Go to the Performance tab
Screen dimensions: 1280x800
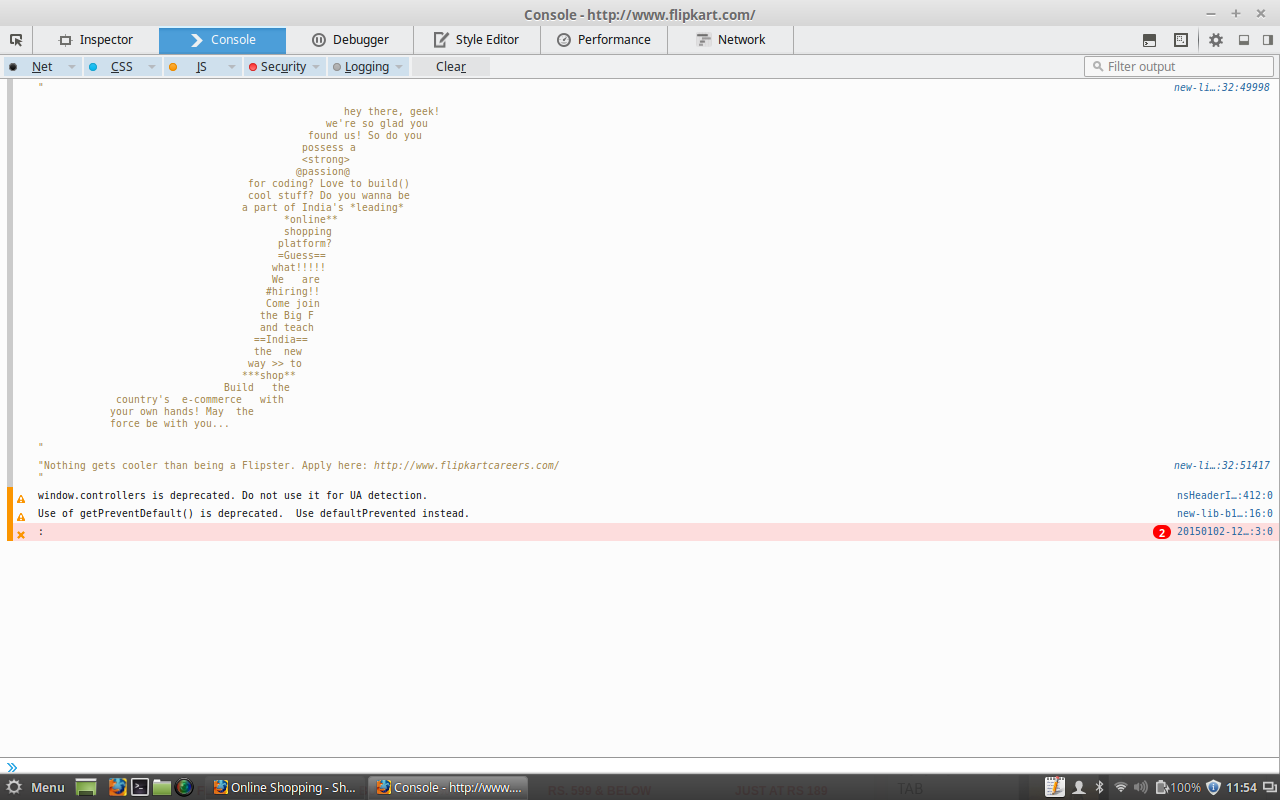tap(604, 40)
